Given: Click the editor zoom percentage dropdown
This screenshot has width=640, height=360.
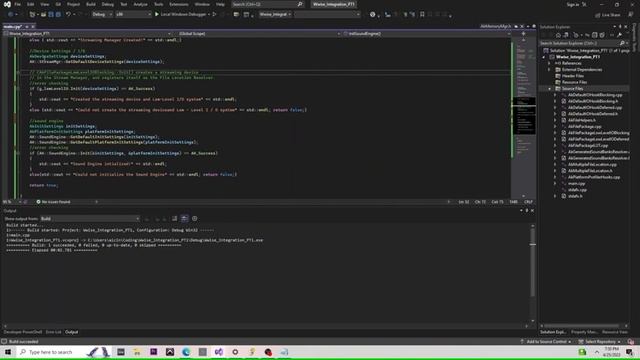Looking at the screenshot, I should point(12,202).
